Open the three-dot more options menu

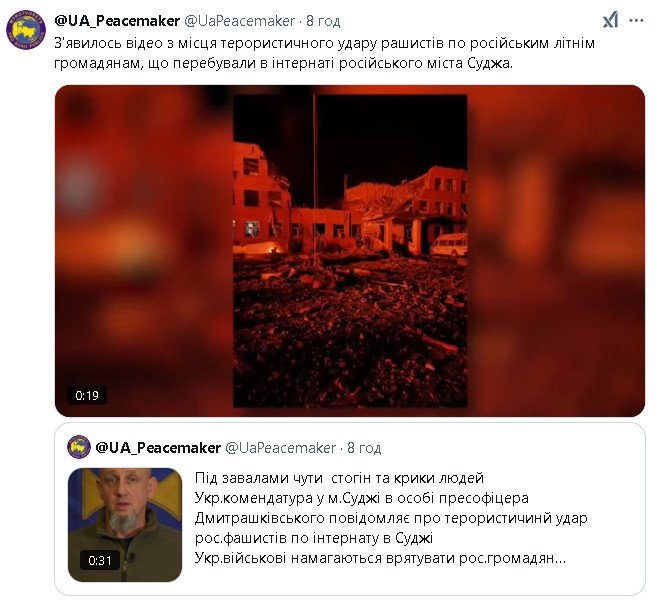636,21
